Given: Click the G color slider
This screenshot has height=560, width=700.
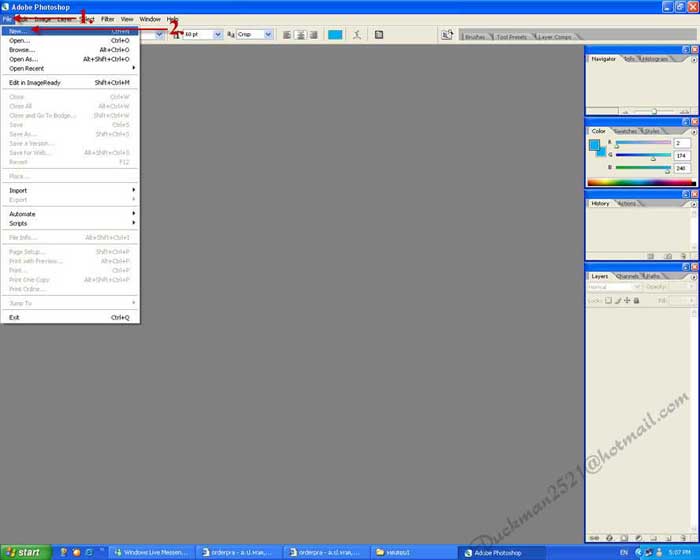Looking at the screenshot, I should [643, 155].
